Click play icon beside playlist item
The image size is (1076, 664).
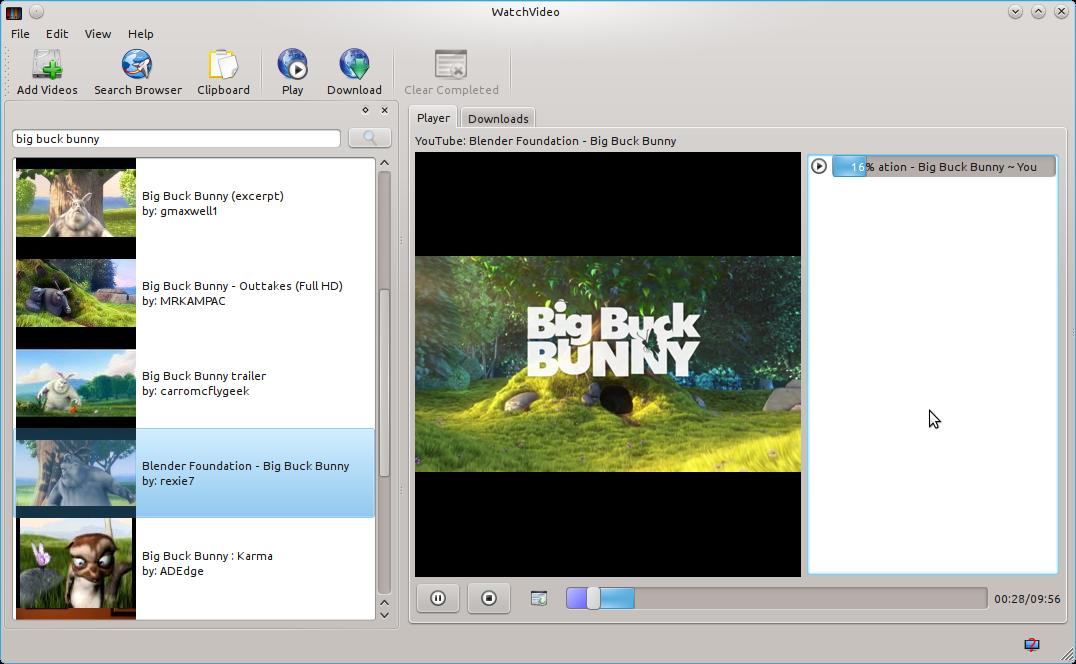pyautogui.click(x=819, y=166)
